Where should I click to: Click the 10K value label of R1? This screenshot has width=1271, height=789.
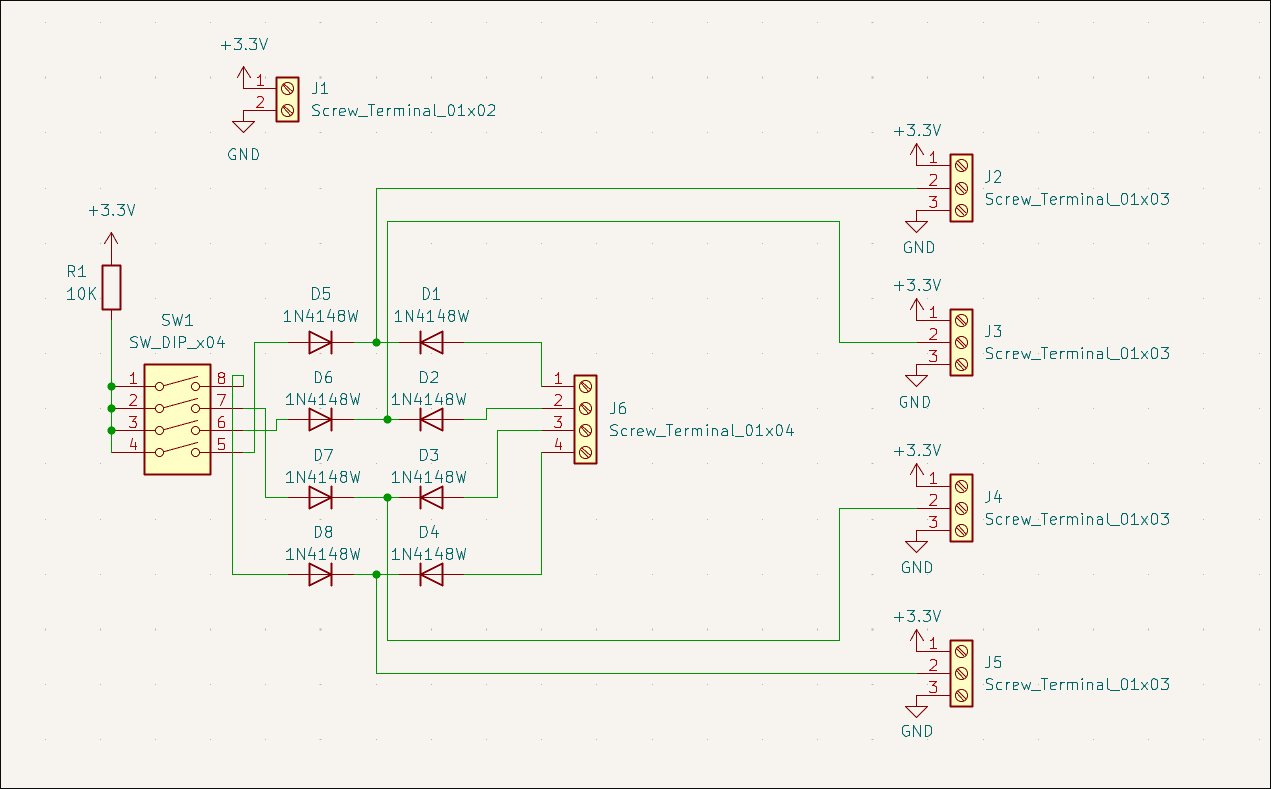pos(82,295)
